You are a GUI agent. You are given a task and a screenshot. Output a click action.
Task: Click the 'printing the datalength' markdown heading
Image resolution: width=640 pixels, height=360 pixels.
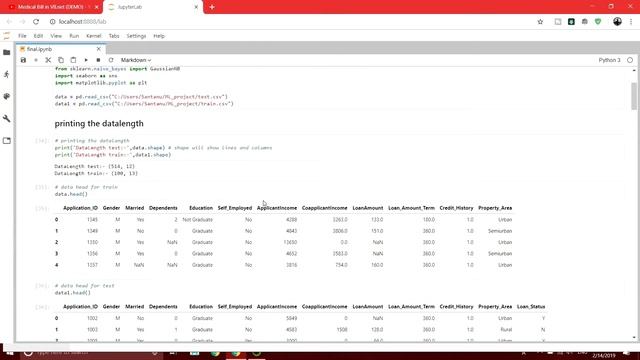coord(99,123)
